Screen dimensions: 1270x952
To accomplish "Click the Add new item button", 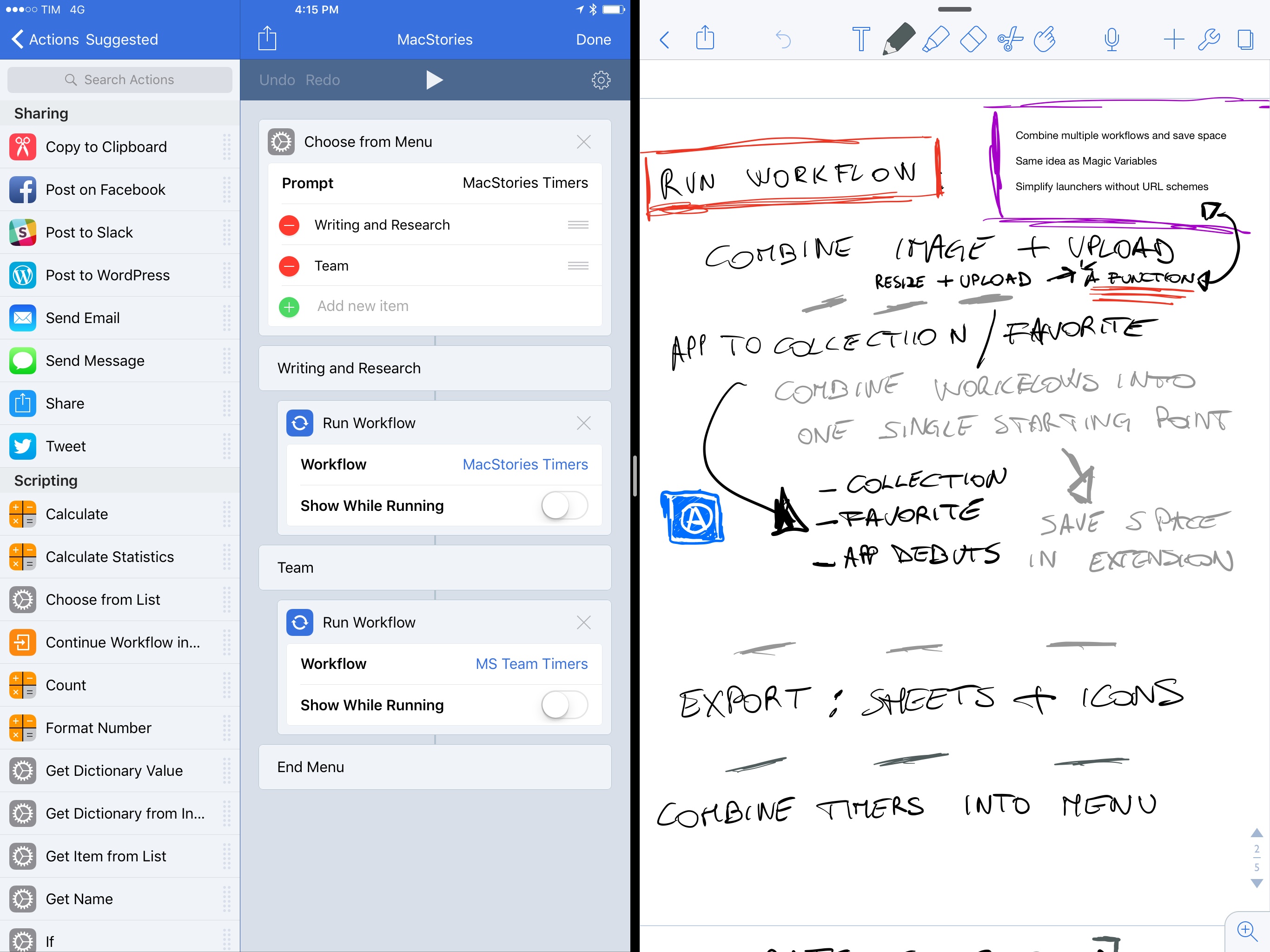I will (289, 306).
